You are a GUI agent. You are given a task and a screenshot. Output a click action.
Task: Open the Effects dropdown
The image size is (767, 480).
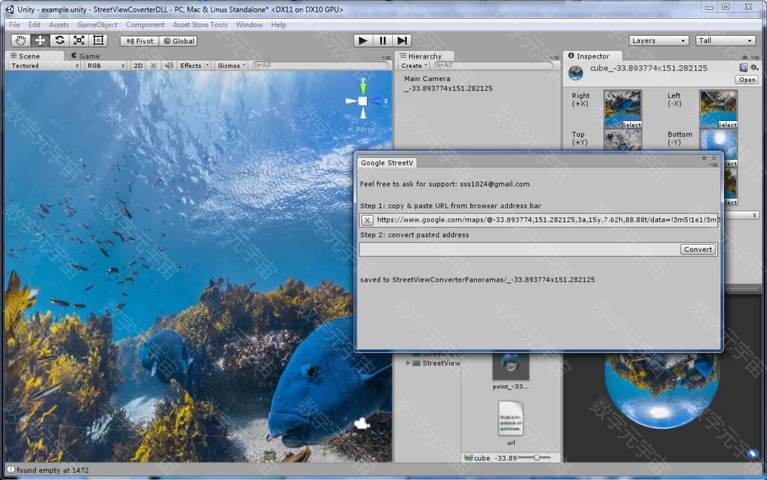[x=194, y=66]
